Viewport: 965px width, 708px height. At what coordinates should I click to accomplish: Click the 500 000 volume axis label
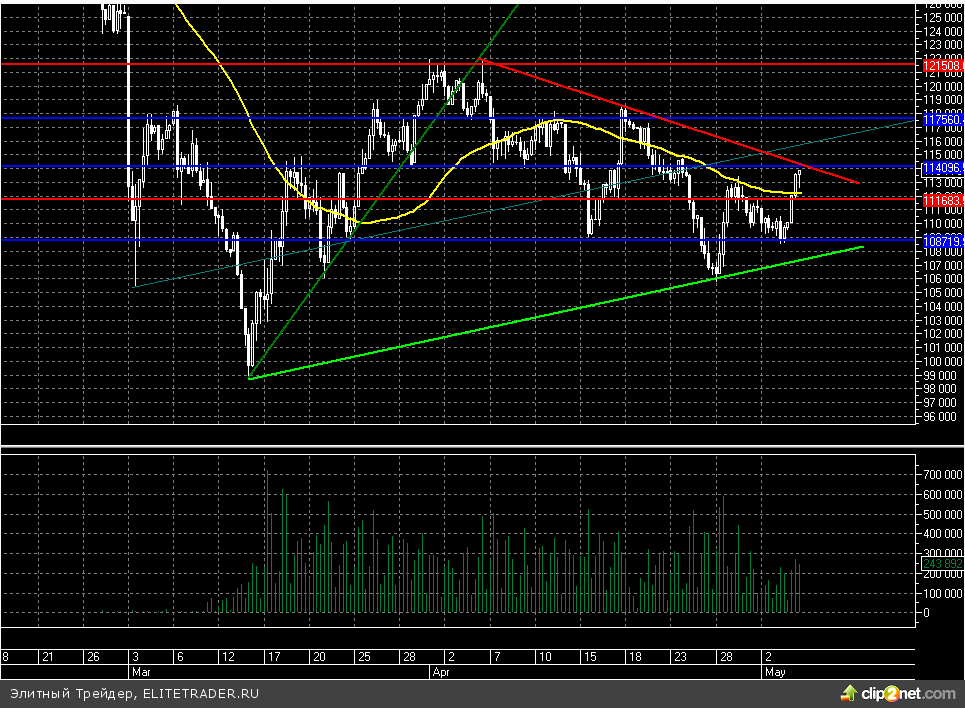pyautogui.click(x=942, y=514)
